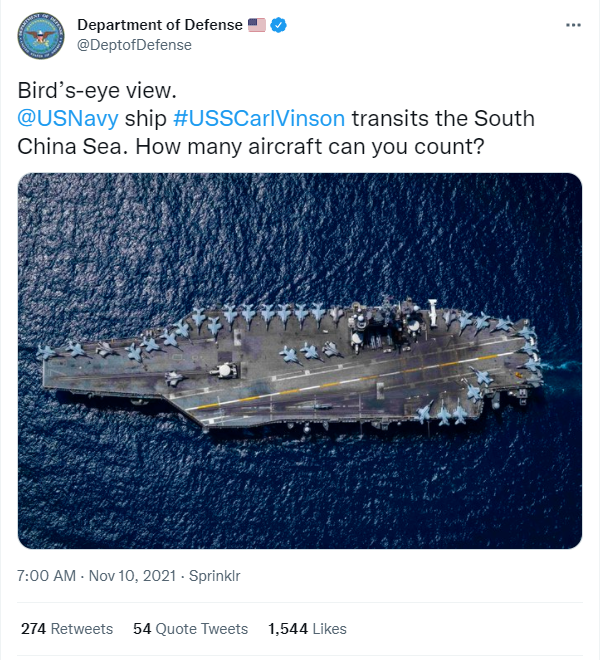Show the 1,544 Likes list
The image size is (606, 660).
307,629
